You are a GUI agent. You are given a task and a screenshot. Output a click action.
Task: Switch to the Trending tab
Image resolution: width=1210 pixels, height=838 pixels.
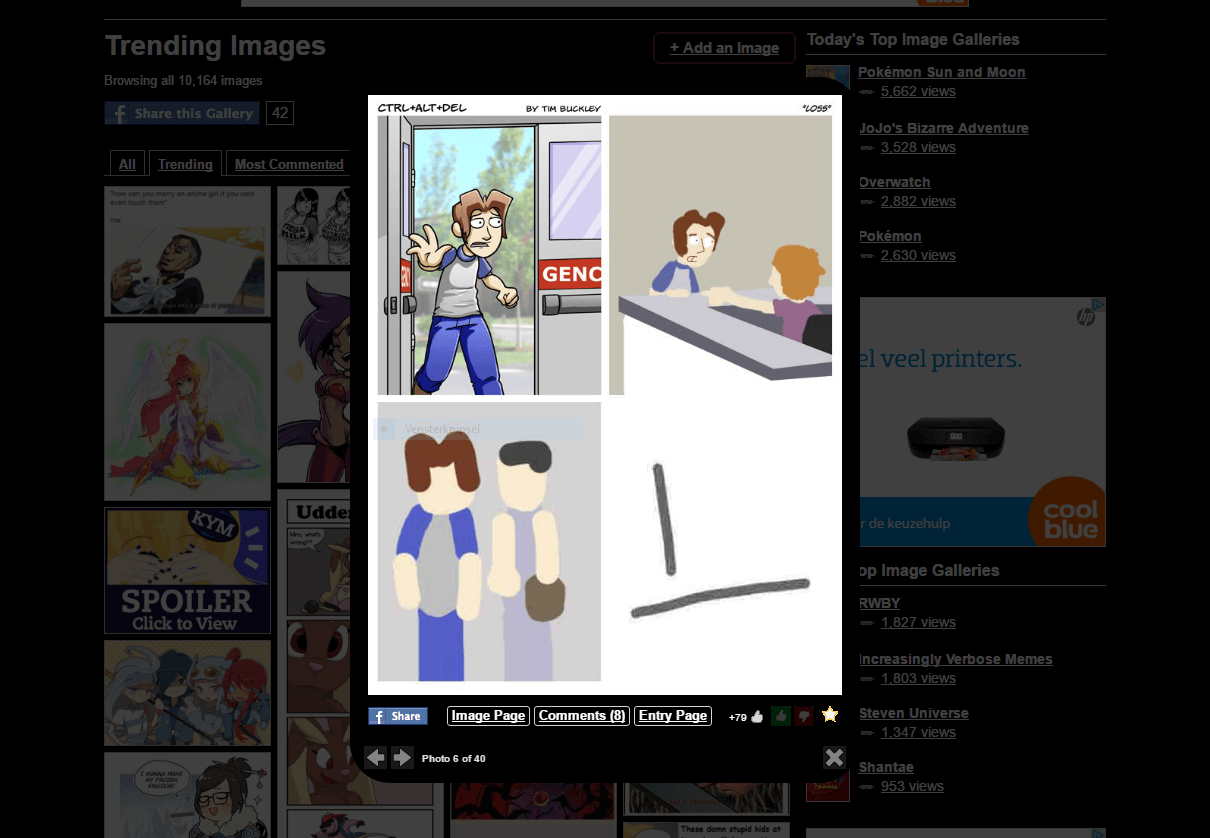click(185, 164)
